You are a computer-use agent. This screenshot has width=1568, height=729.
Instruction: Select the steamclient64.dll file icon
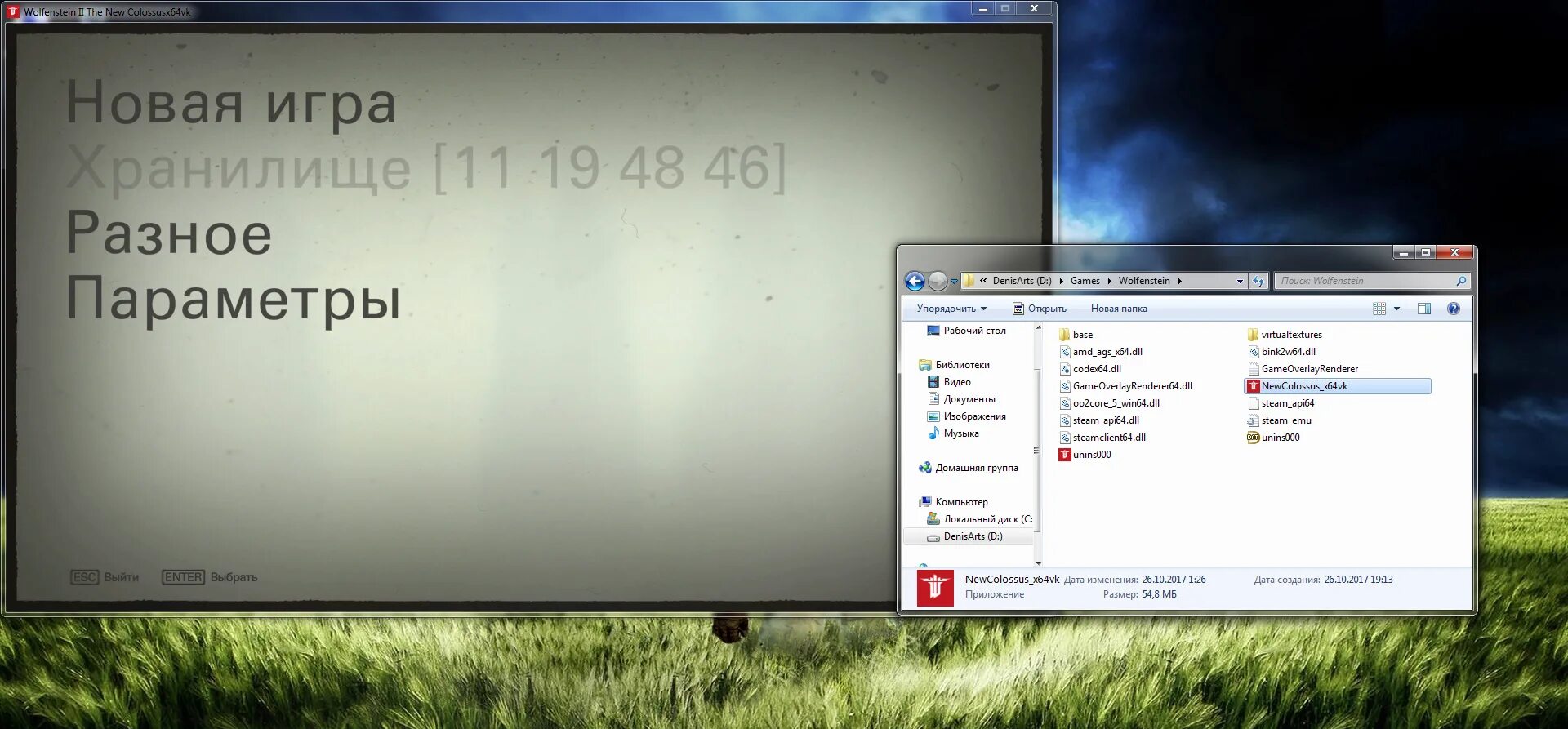1065,438
